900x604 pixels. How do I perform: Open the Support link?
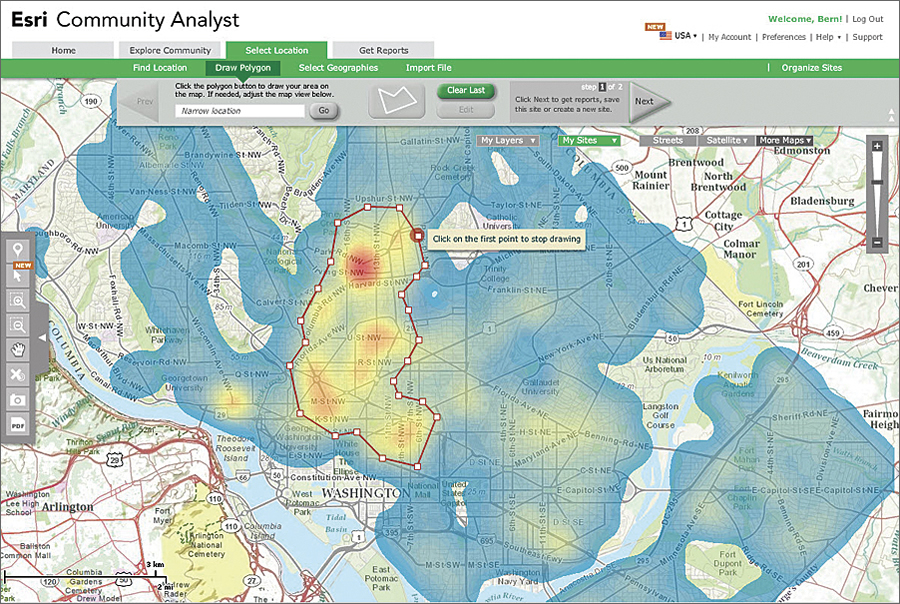pos(867,37)
